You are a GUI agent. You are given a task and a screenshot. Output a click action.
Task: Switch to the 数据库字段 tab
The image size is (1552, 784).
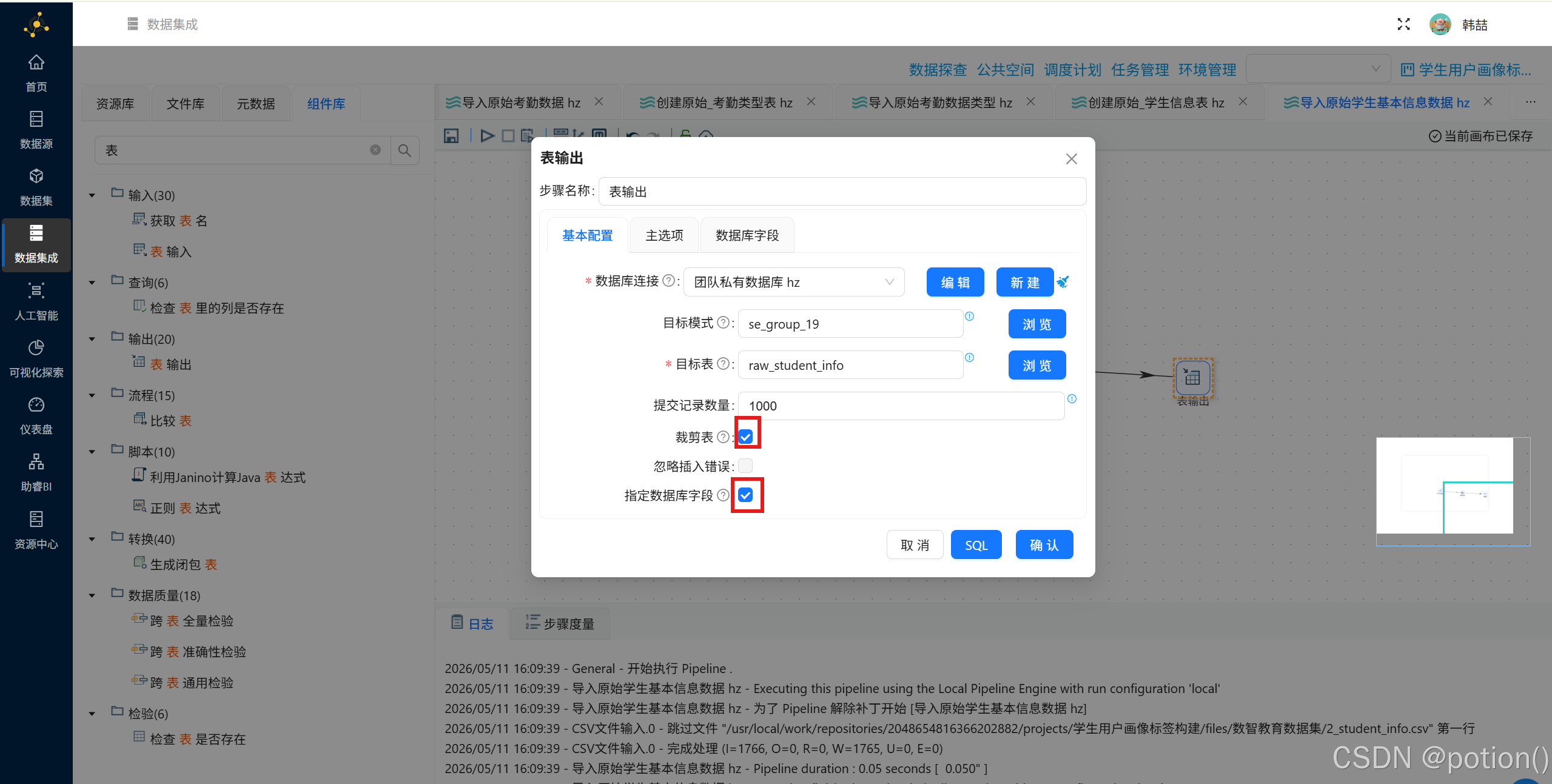pyautogui.click(x=747, y=235)
